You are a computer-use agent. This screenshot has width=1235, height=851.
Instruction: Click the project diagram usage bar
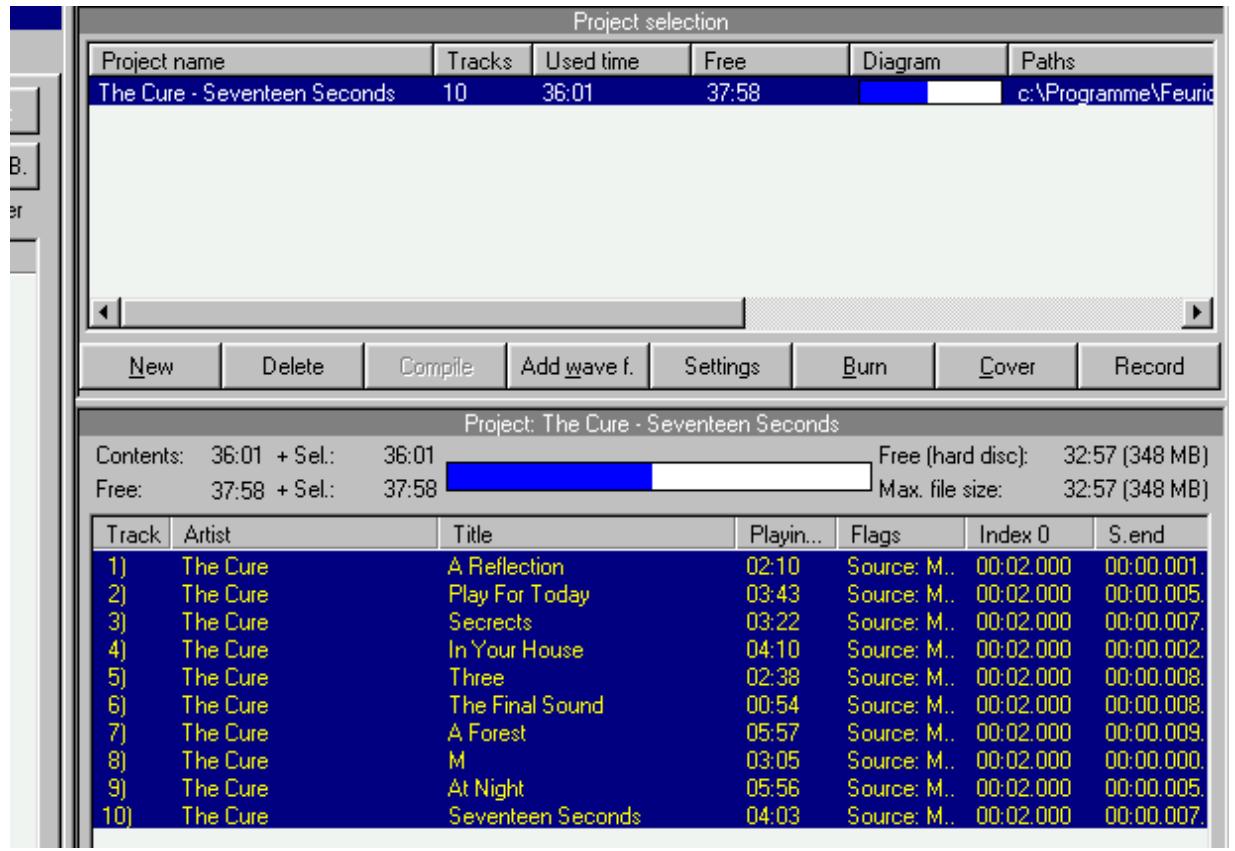pos(930,93)
